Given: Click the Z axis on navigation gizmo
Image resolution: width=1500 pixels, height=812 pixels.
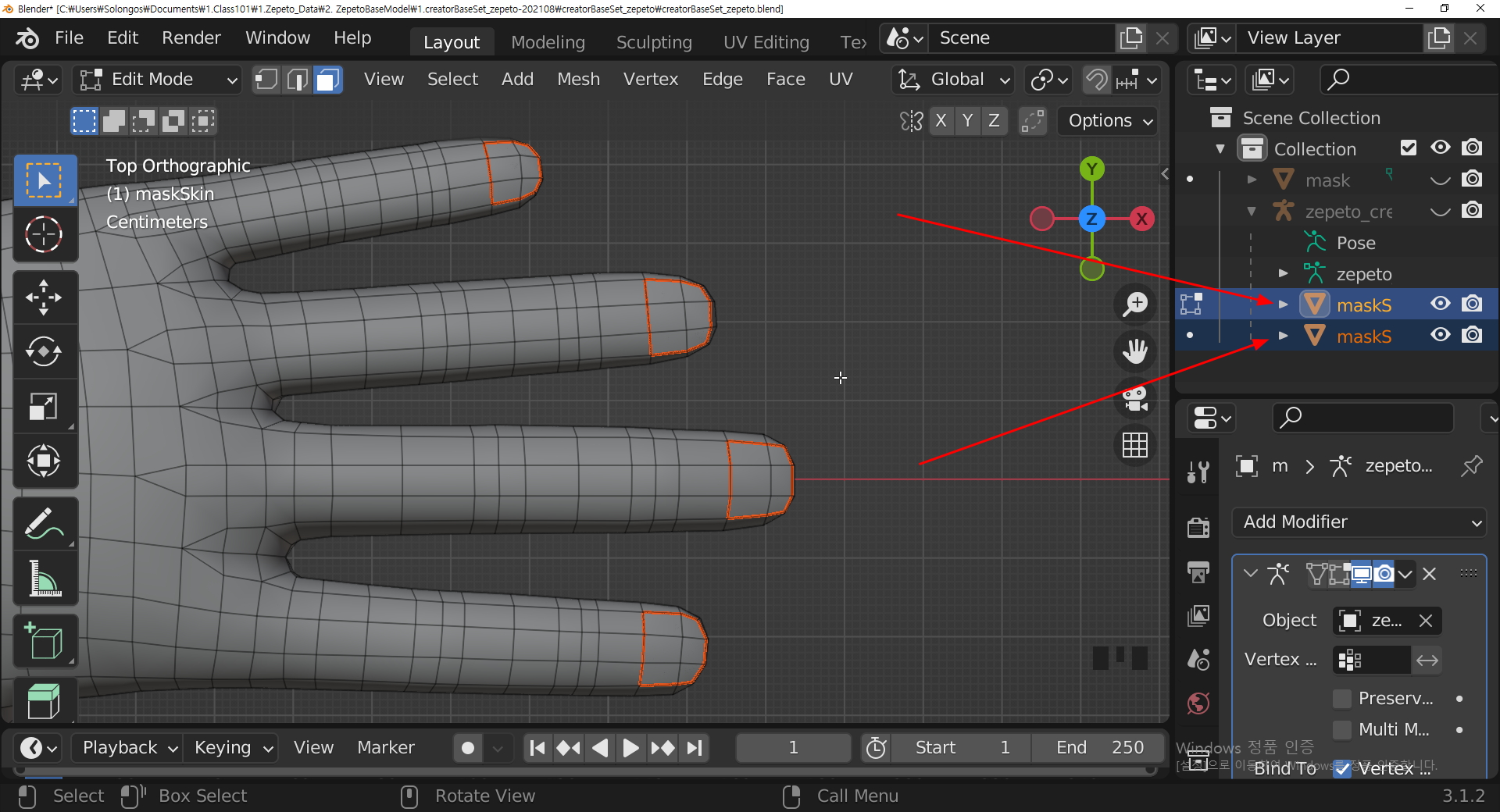Looking at the screenshot, I should pyautogui.click(x=1091, y=219).
